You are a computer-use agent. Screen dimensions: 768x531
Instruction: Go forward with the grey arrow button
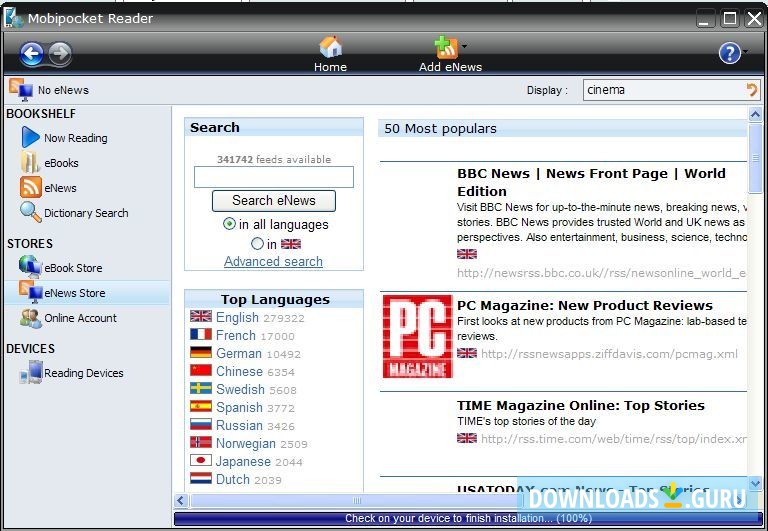click(x=60, y=53)
